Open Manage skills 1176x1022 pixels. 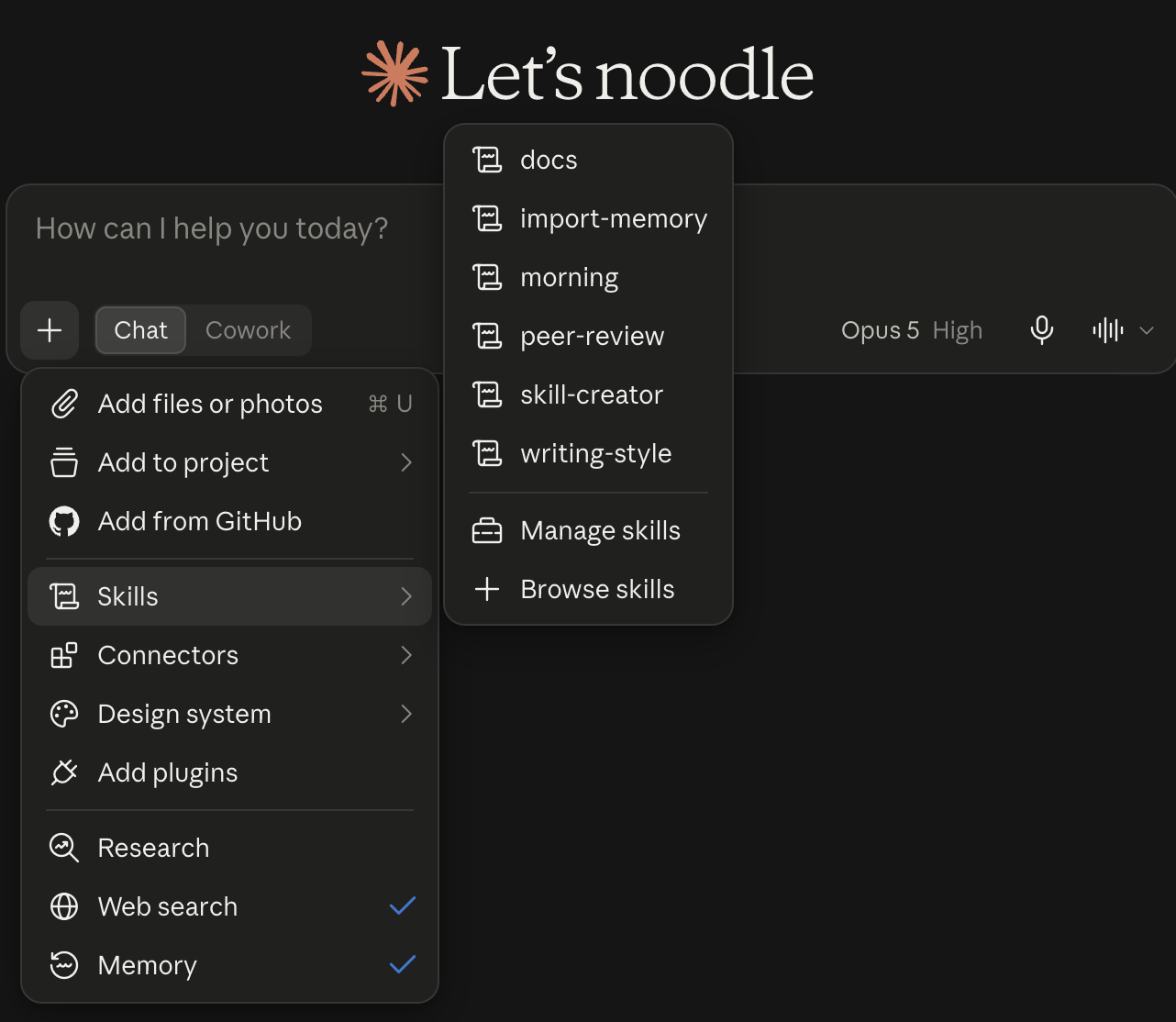[x=588, y=530]
